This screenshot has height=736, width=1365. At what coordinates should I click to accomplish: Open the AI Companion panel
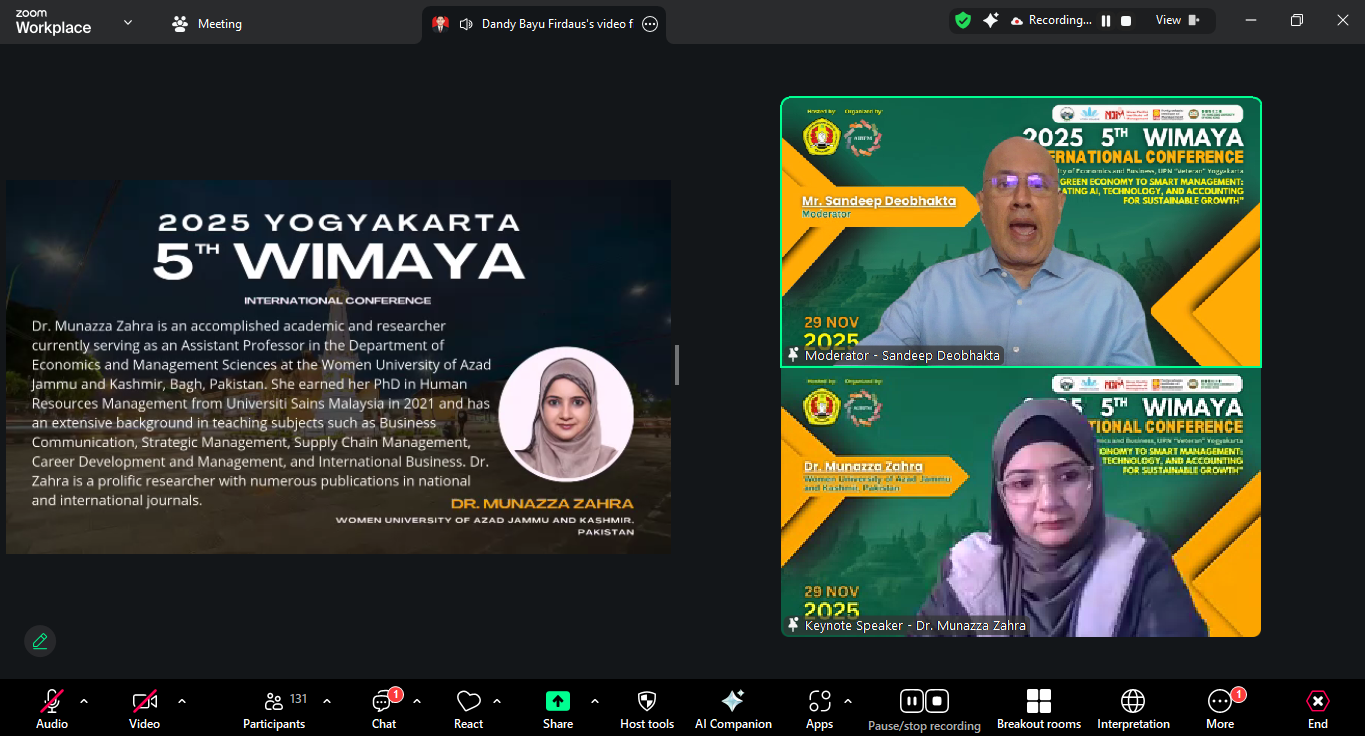pos(732,709)
